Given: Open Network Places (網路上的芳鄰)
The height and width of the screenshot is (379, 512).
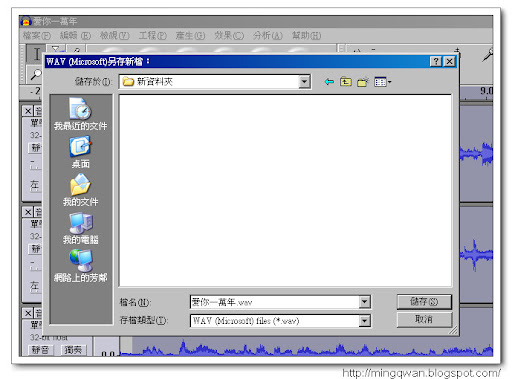Looking at the screenshot, I should click(80, 266).
